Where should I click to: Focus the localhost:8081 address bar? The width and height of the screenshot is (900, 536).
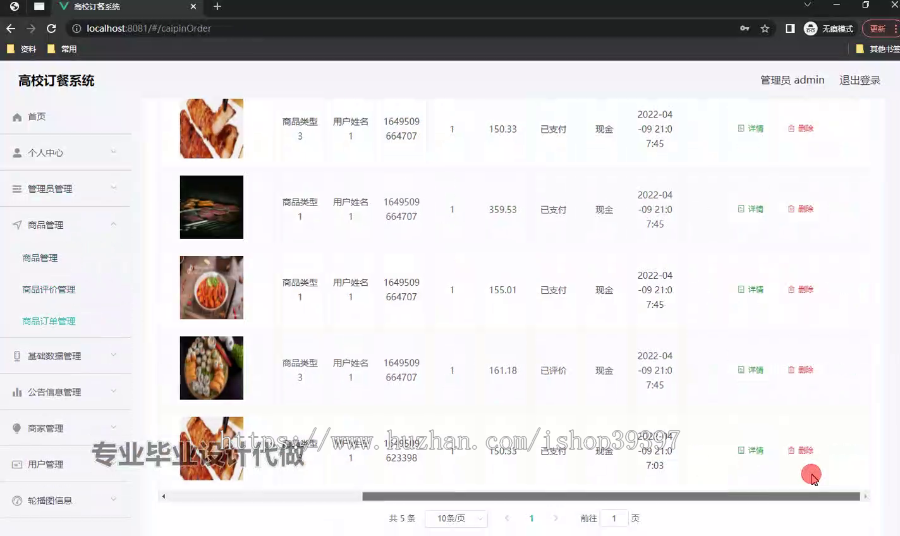coord(402,28)
